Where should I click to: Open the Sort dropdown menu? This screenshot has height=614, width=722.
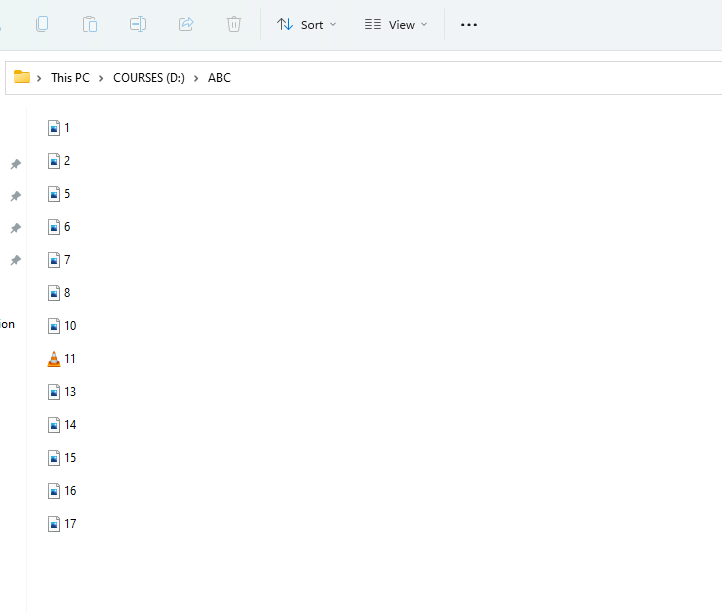click(306, 24)
